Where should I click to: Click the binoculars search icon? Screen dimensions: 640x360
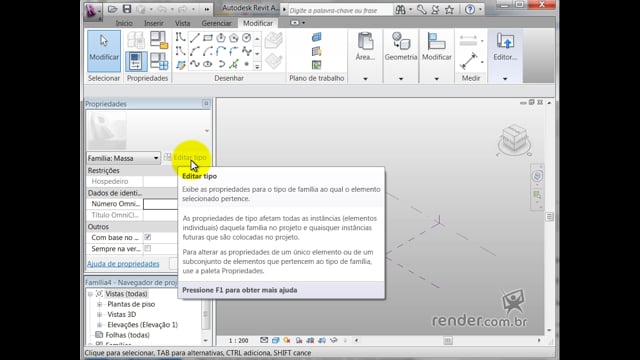[x=401, y=9]
